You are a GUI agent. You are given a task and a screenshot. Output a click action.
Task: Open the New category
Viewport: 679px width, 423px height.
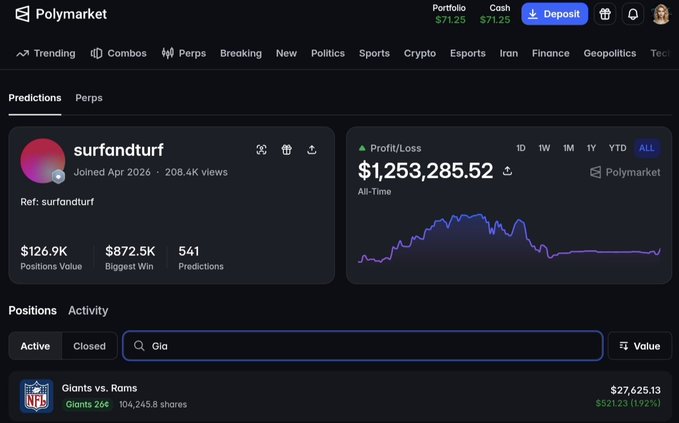286,53
